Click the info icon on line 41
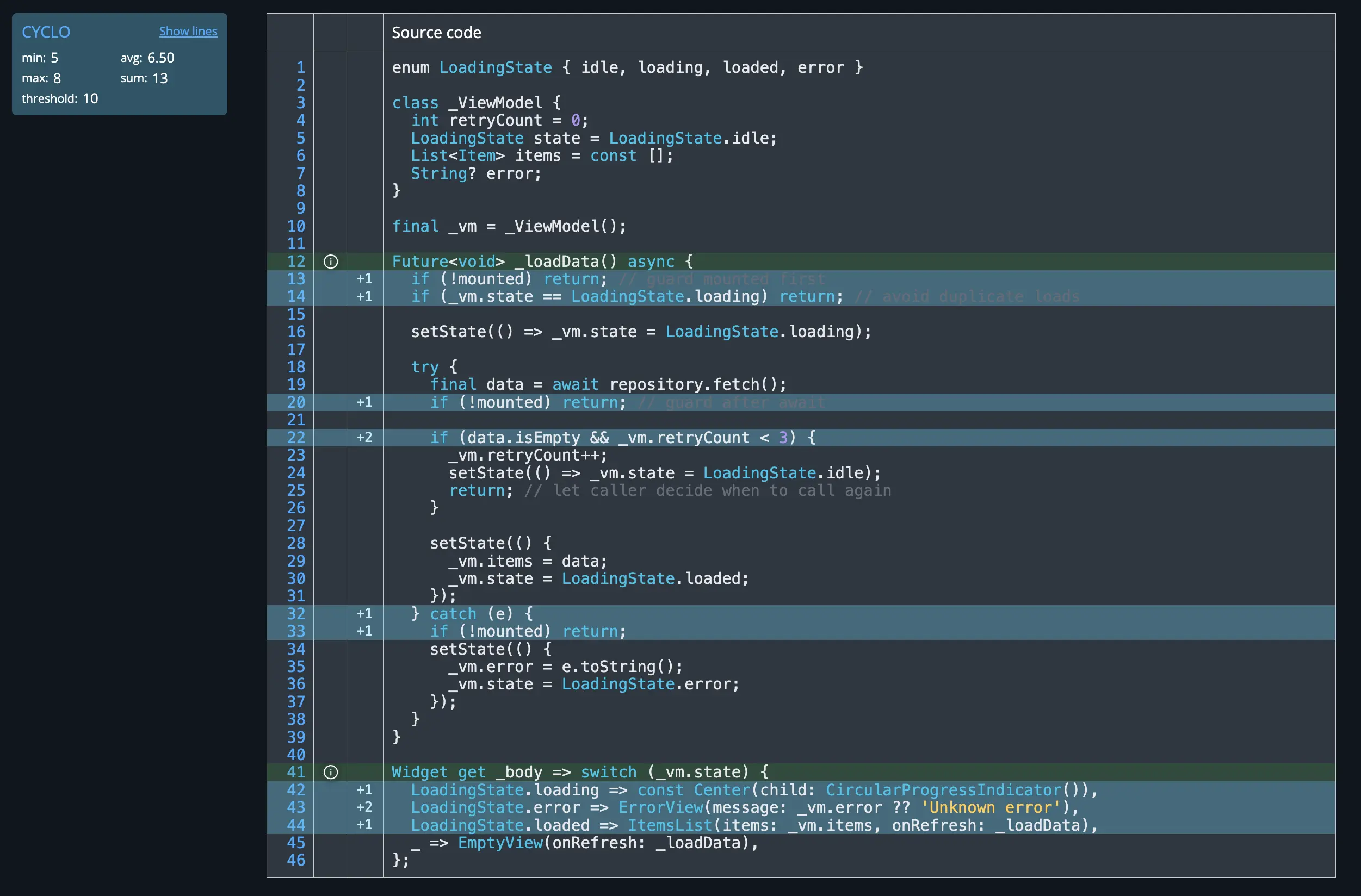Screen dimensions: 1361x896 (331, 772)
